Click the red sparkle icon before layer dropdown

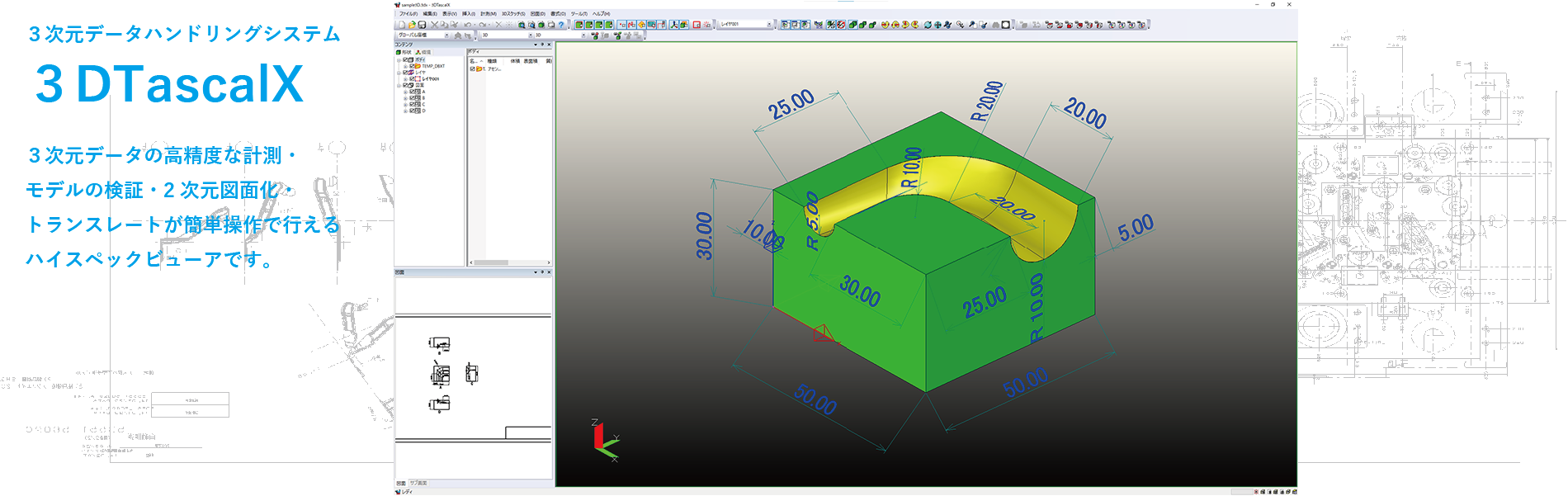point(706,25)
